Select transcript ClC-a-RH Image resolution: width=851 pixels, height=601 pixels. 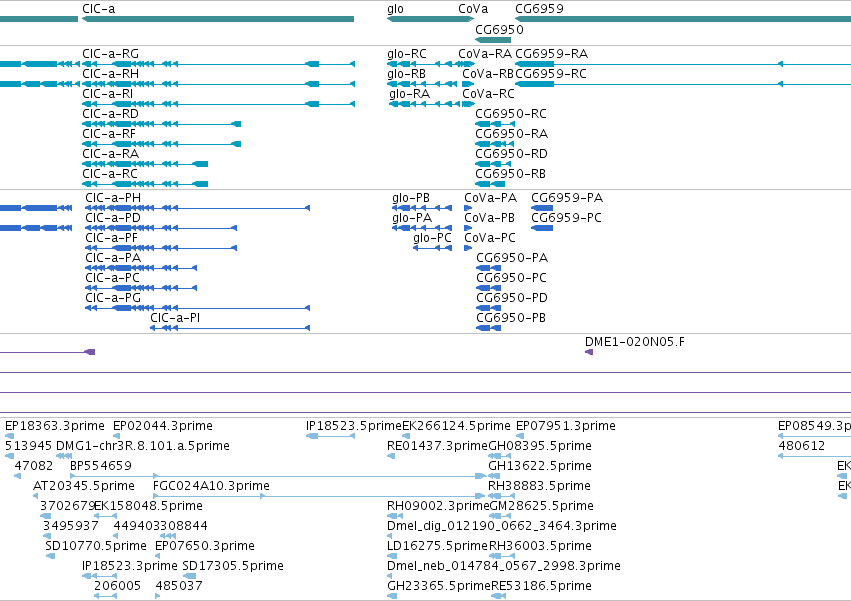111,74
